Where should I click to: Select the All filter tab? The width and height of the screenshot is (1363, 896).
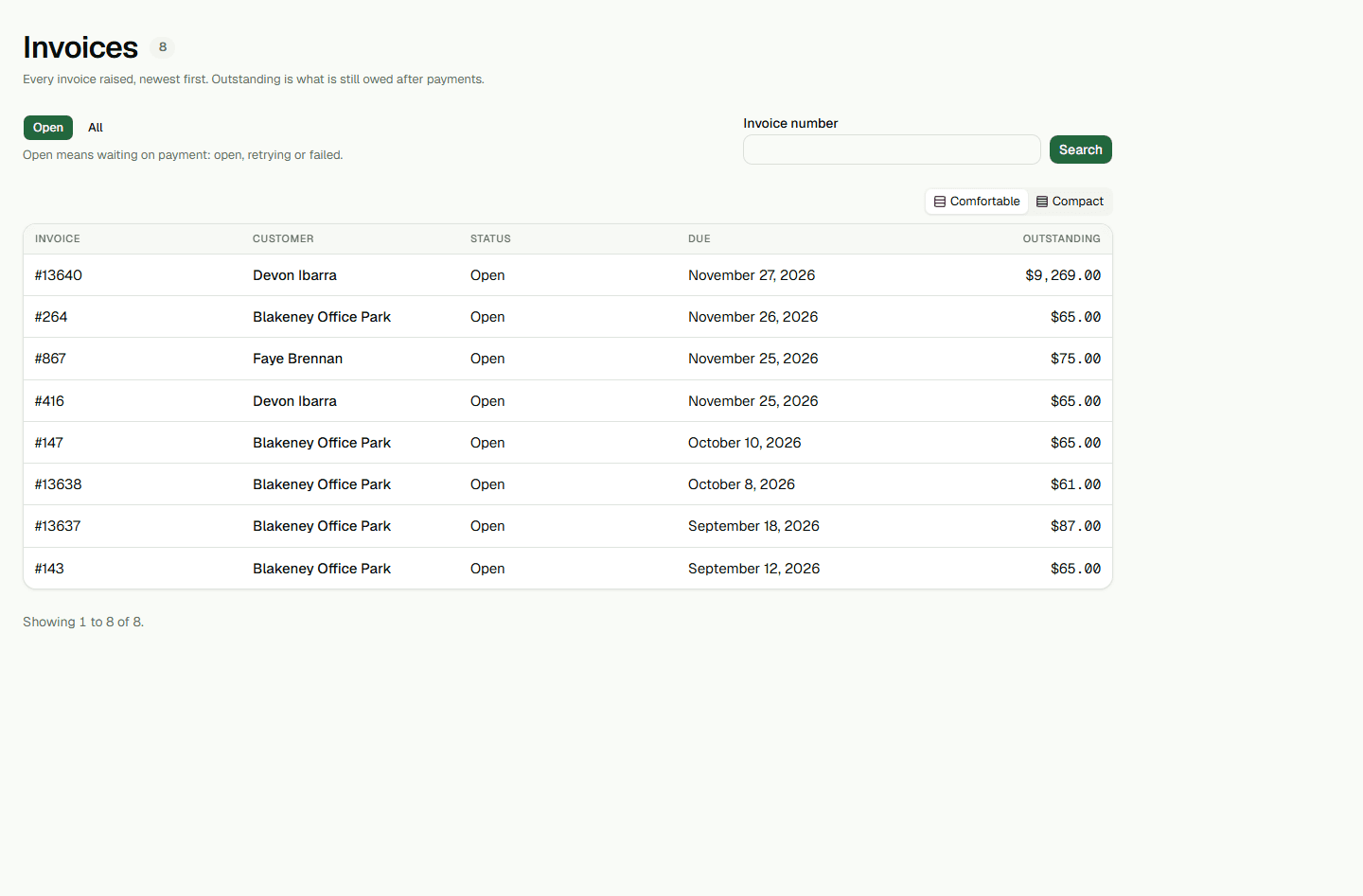tap(96, 128)
